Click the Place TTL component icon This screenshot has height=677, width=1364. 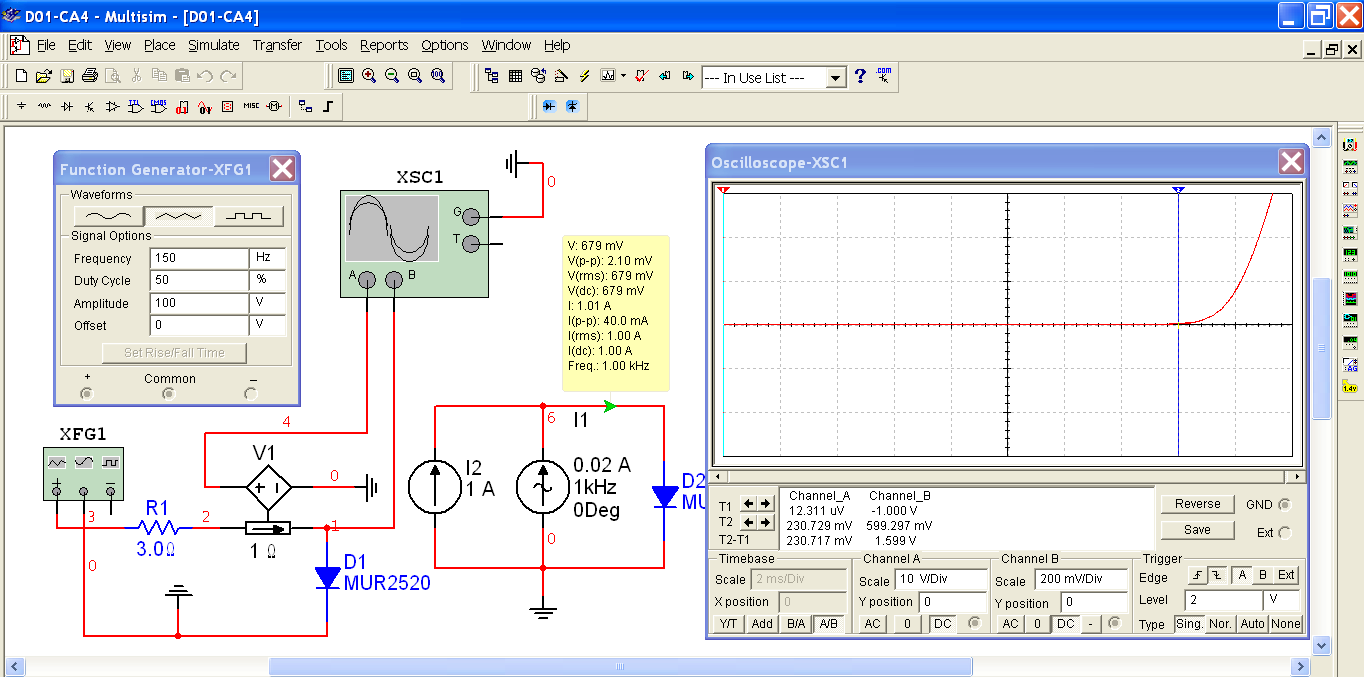pos(135,106)
